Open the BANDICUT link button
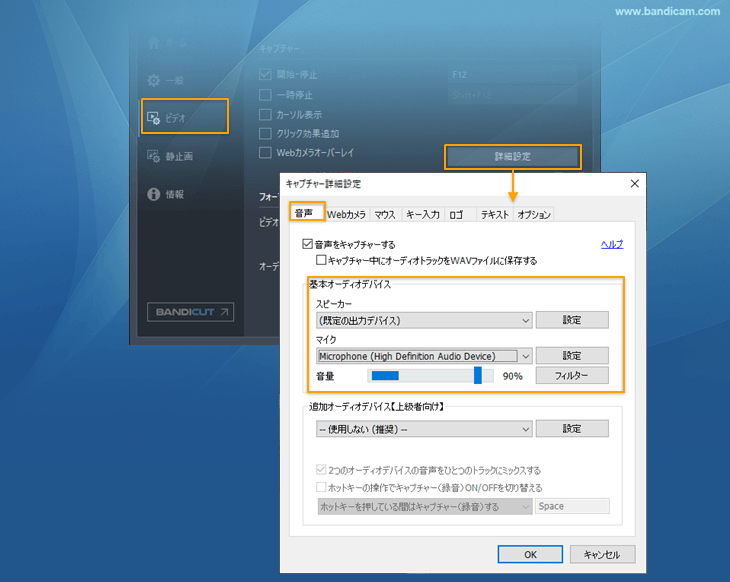The image size is (730, 582). click(x=190, y=312)
